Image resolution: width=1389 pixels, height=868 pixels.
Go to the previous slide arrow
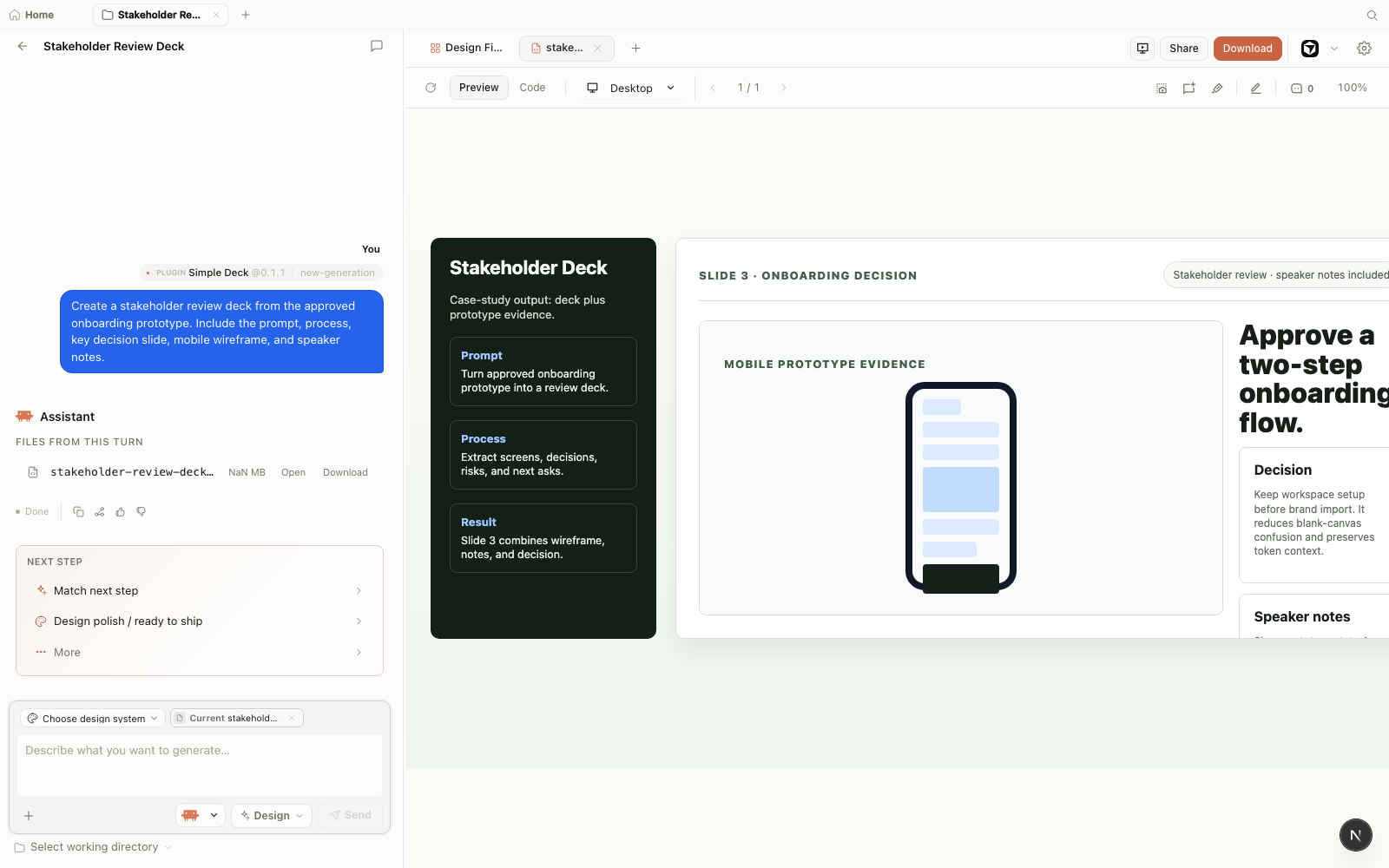coord(713,88)
